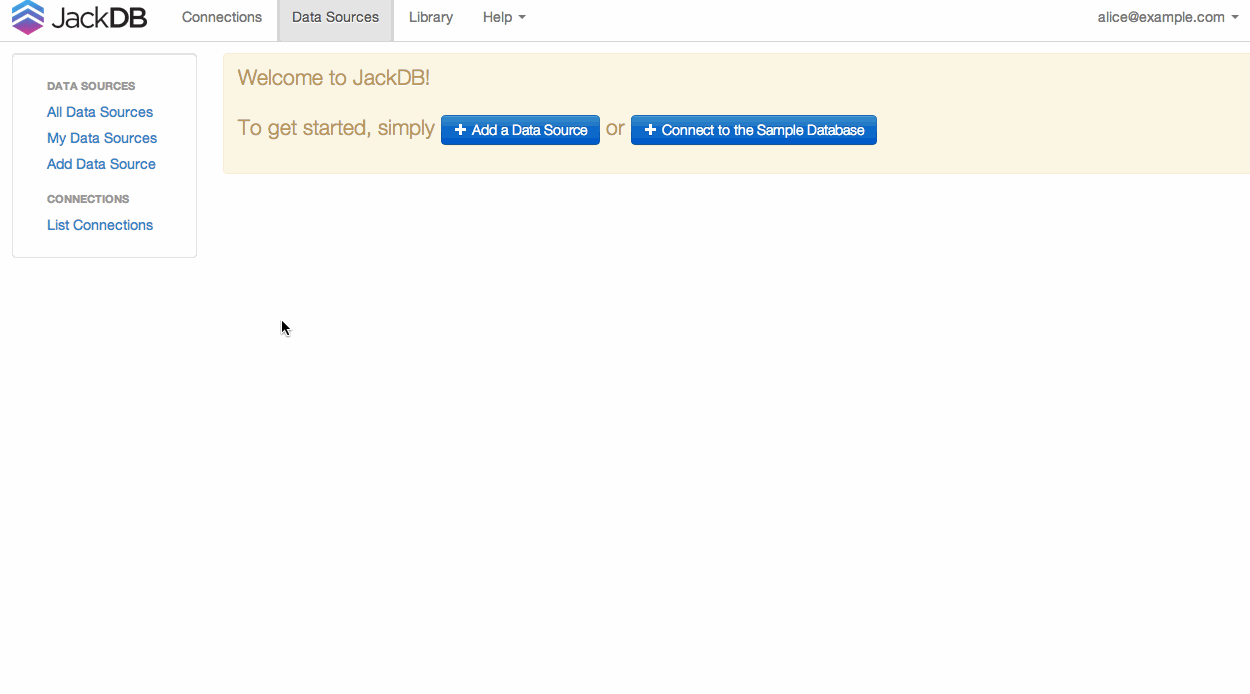The width and height of the screenshot is (1250, 694).
Task: Go to the Library navbar tab
Action: point(431,17)
